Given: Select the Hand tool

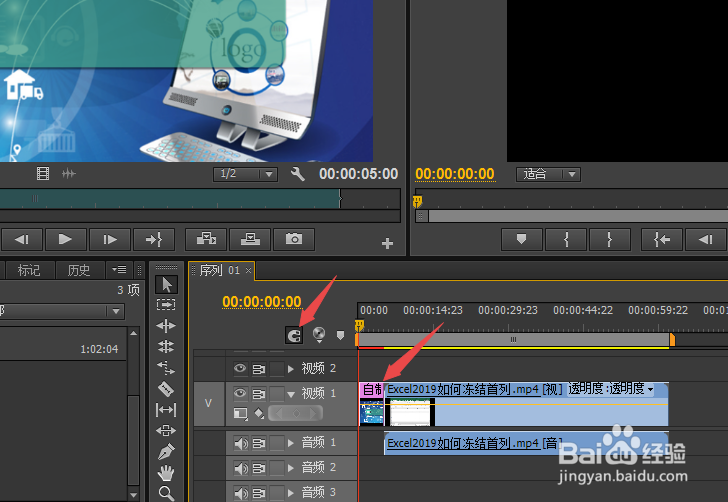Looking at the screenshot, I should tap(166, 473).
